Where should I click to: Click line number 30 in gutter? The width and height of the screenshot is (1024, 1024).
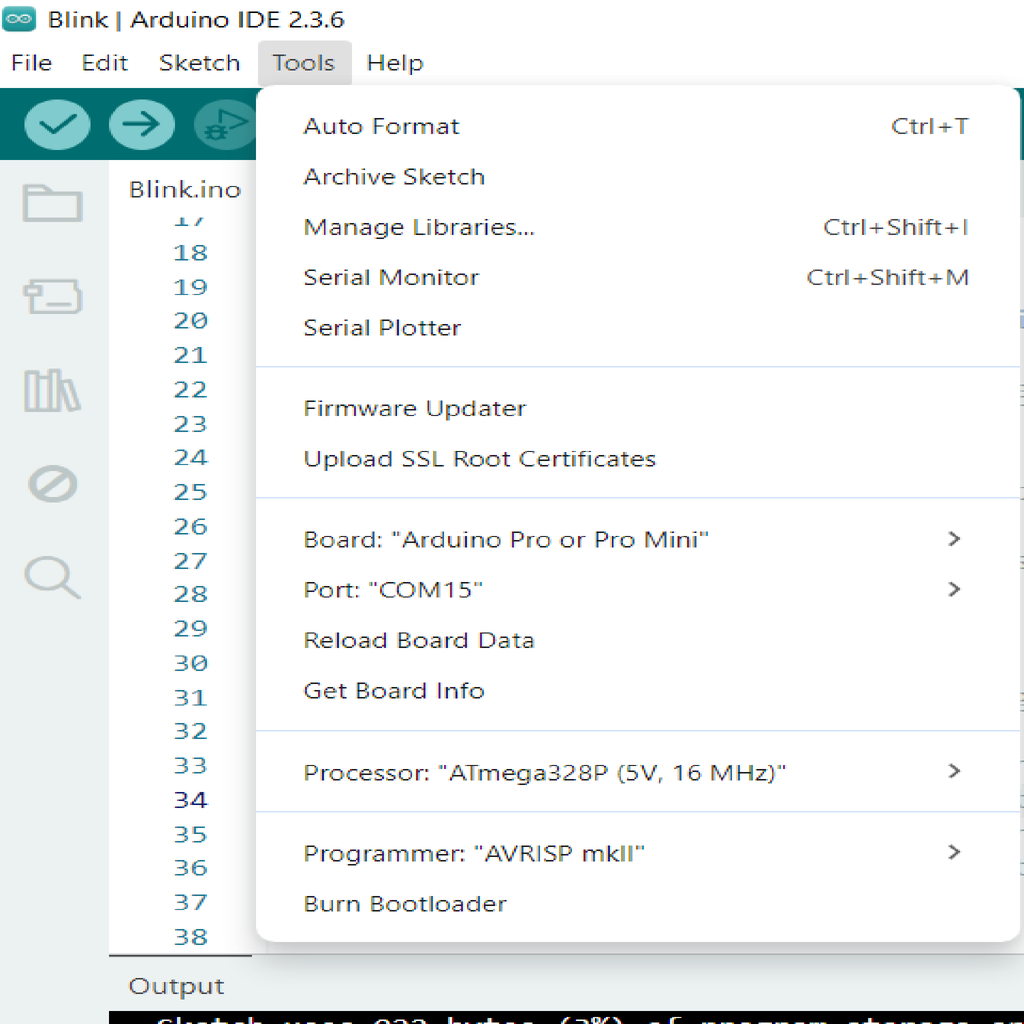tap(190, 663)
